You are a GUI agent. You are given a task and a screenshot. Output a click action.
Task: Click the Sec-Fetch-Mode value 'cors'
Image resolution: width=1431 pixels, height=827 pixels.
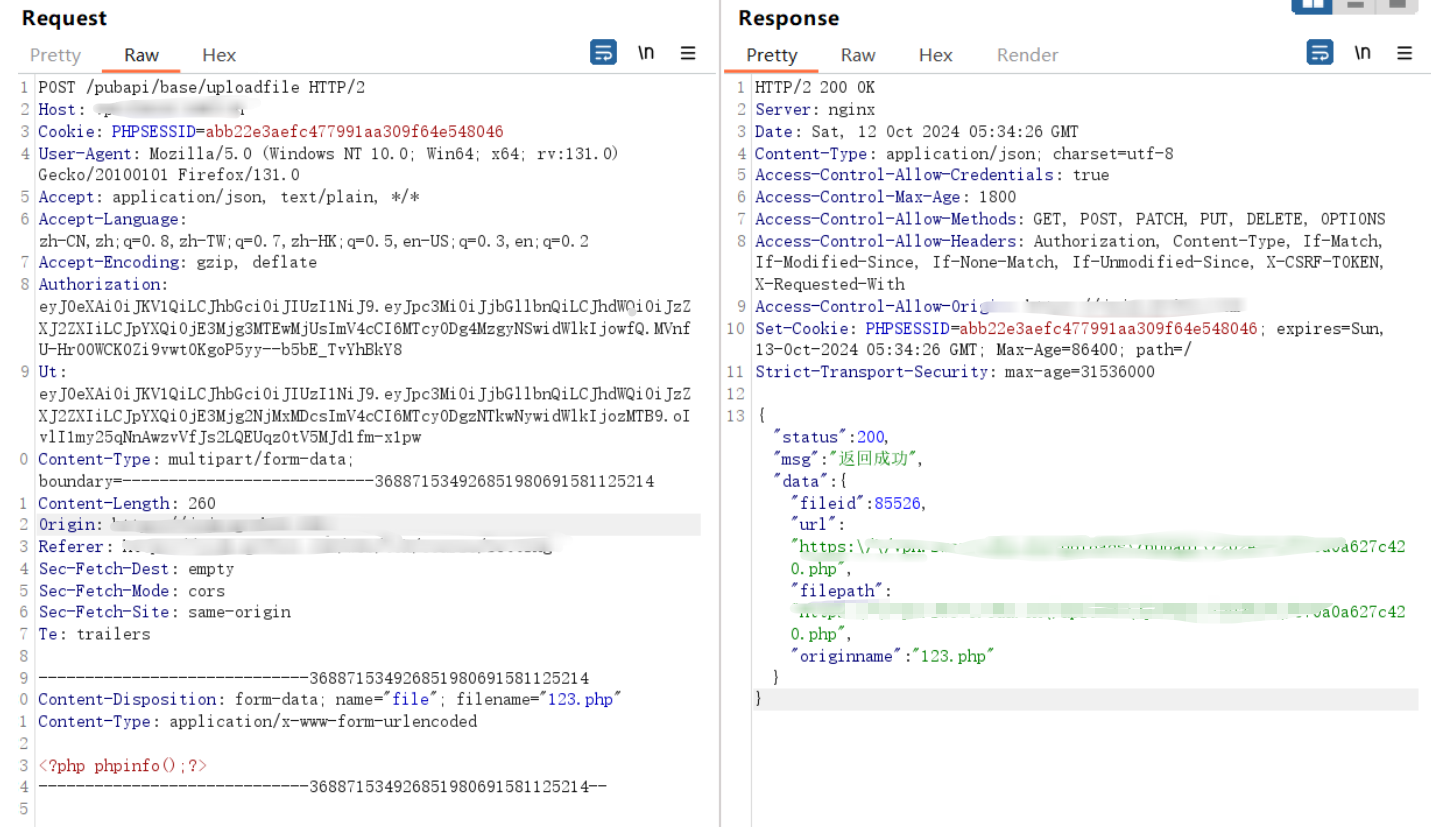(x=207, y=591)
